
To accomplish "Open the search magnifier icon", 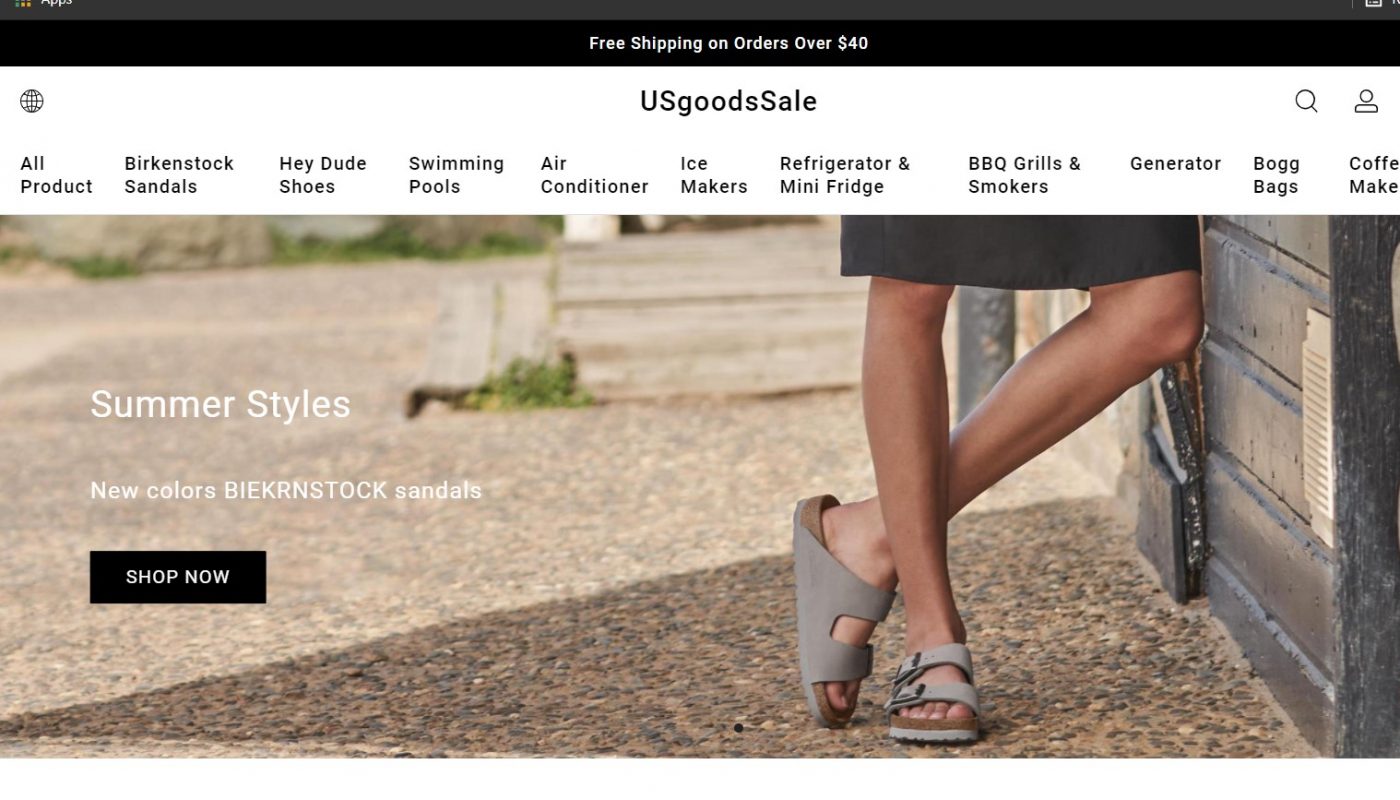I will (x=1306, y=101).
